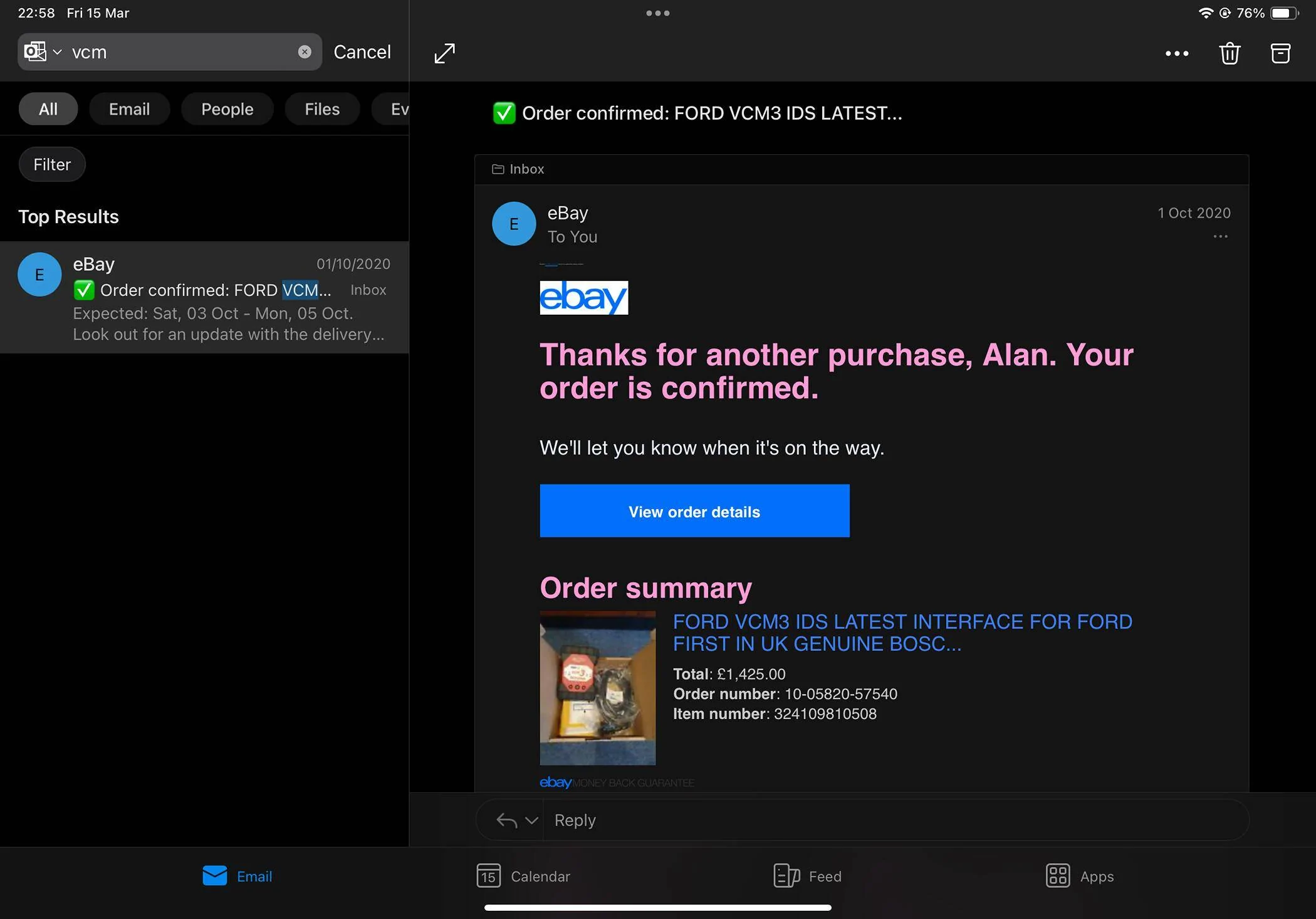Click View order details button

[694, 511]
